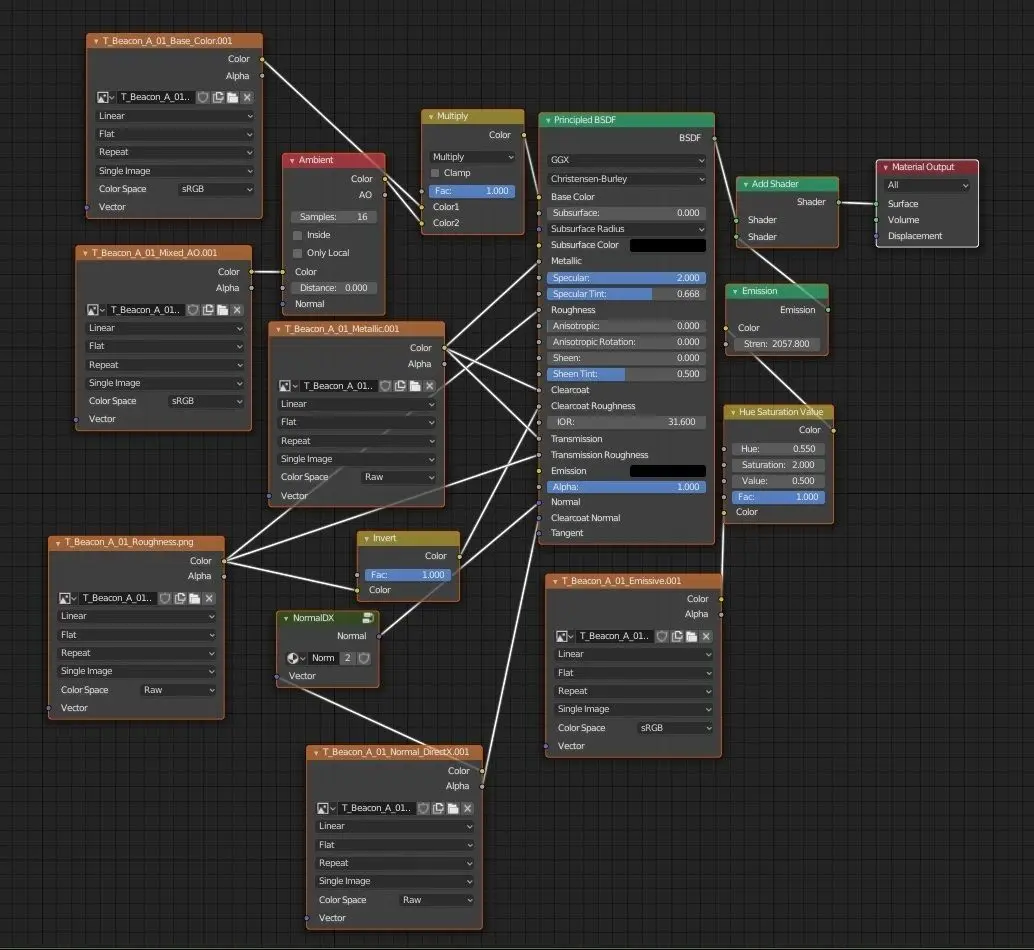Toggle fake user shield in Emissive node
Viewport: 1034px width, 950px height.
[x=662, y=636]
